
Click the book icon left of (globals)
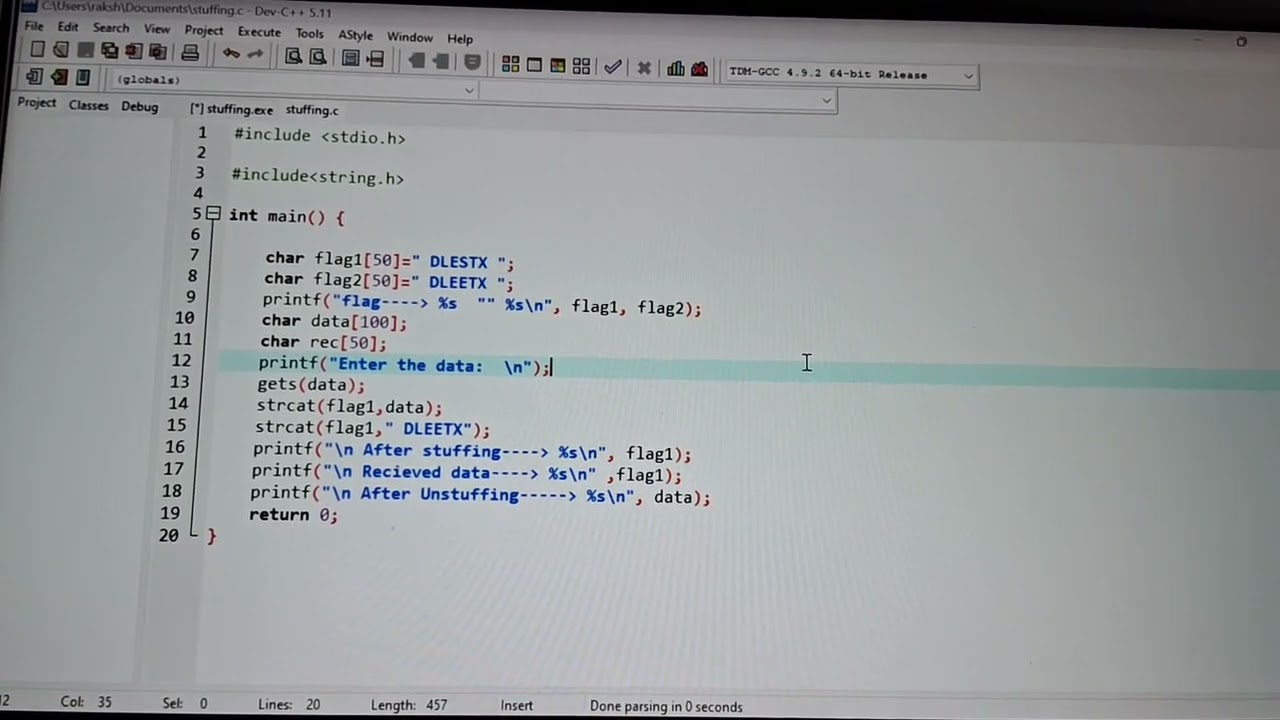pyautogui.click(x=83, y=77)
